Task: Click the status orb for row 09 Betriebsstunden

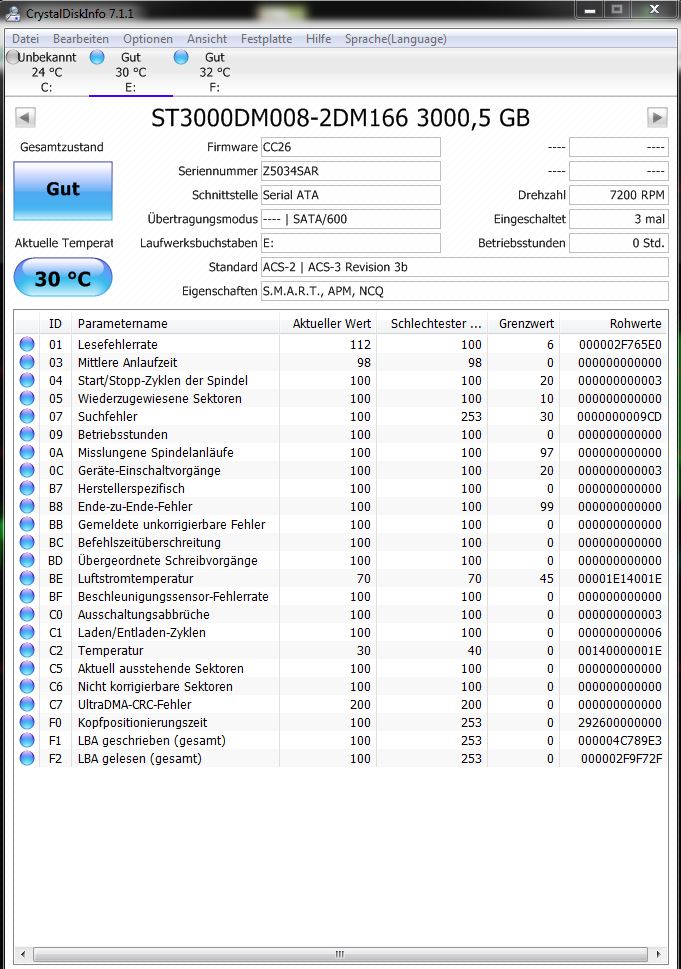Action: point(27,434)
